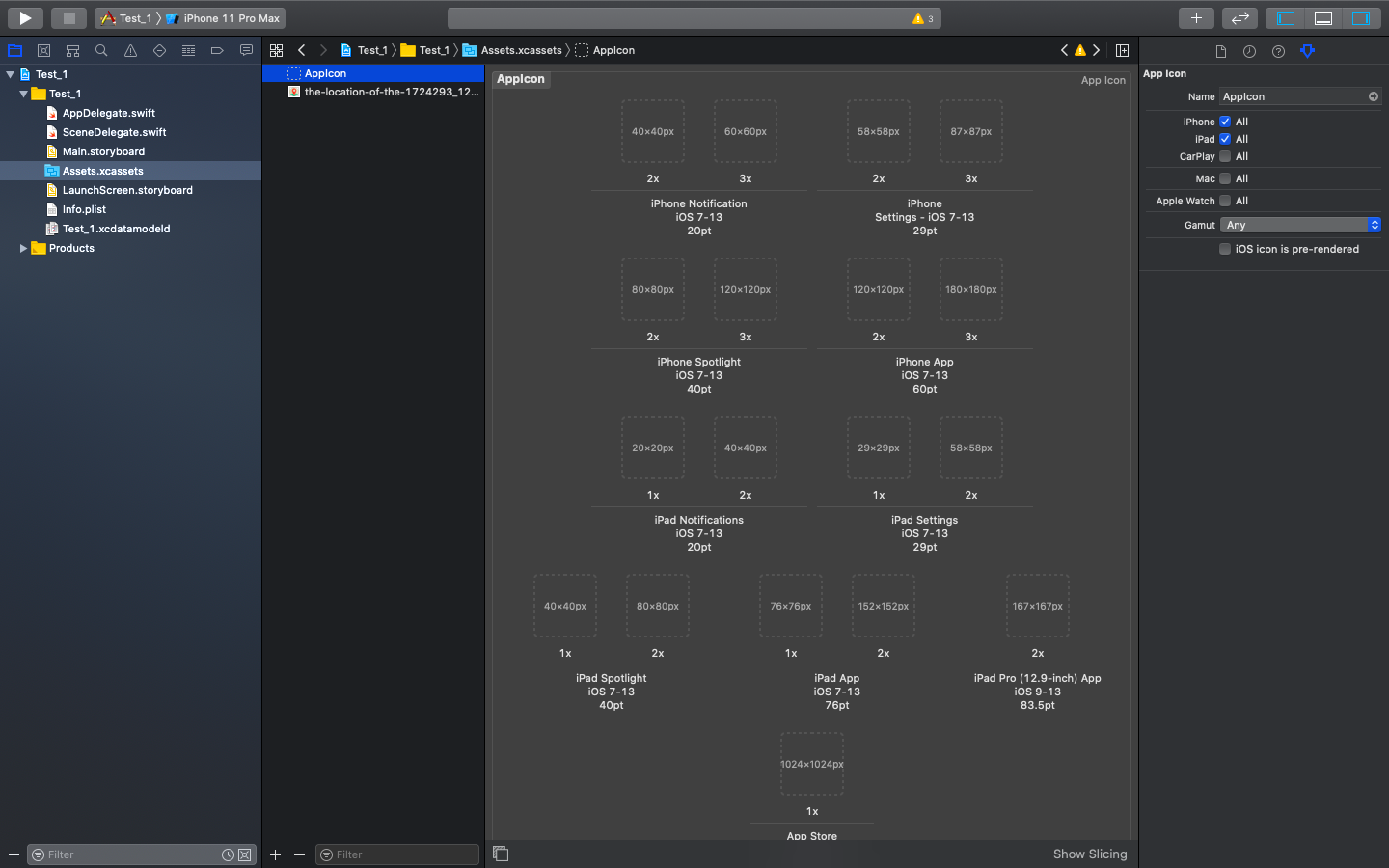Stop the running scheme
This screenshot has height=868, width=1389.
pos(68,17)
